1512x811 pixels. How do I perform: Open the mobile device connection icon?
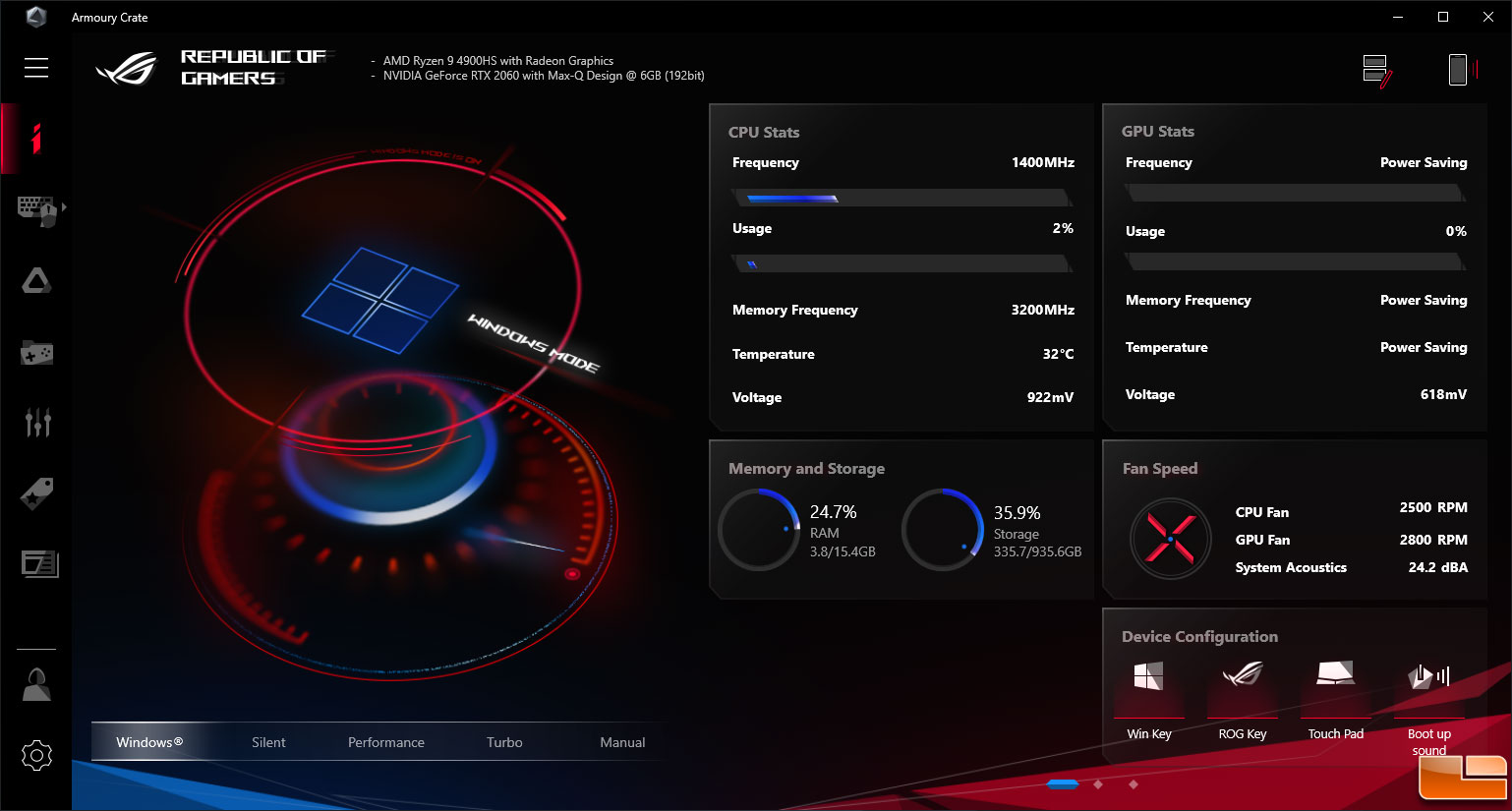(1463, 69)
